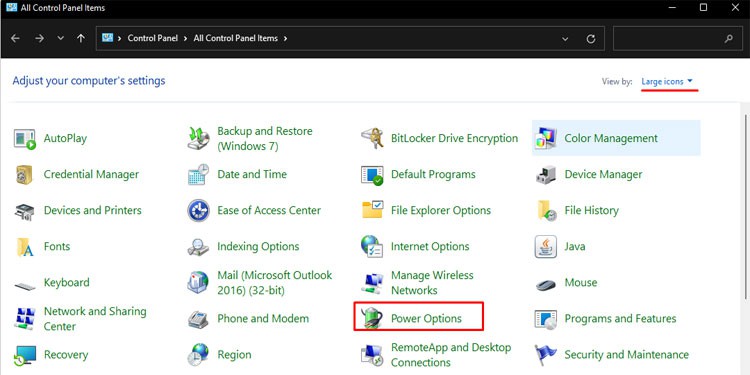The width and height of the screenshot is (750, 375).
Task: Launch Device Manager via its icon
Action: [546, 175]
